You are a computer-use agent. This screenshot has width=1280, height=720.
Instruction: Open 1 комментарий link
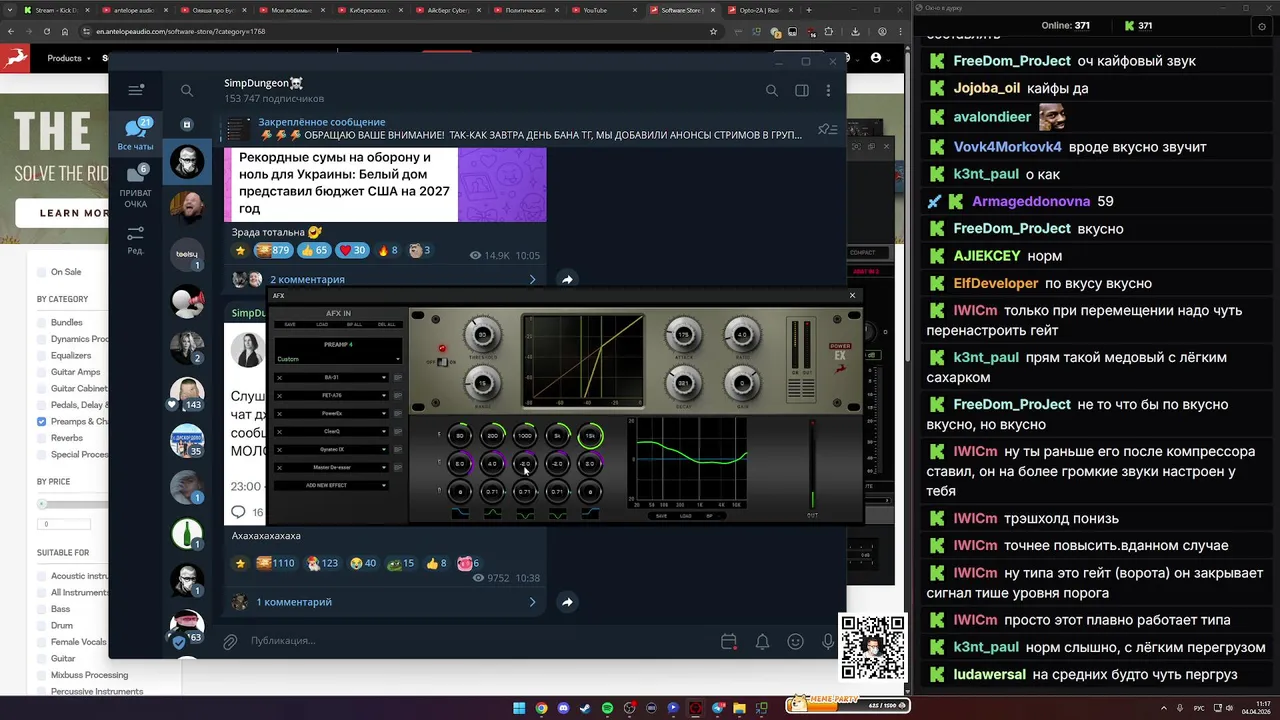click(x=294, y=602)
